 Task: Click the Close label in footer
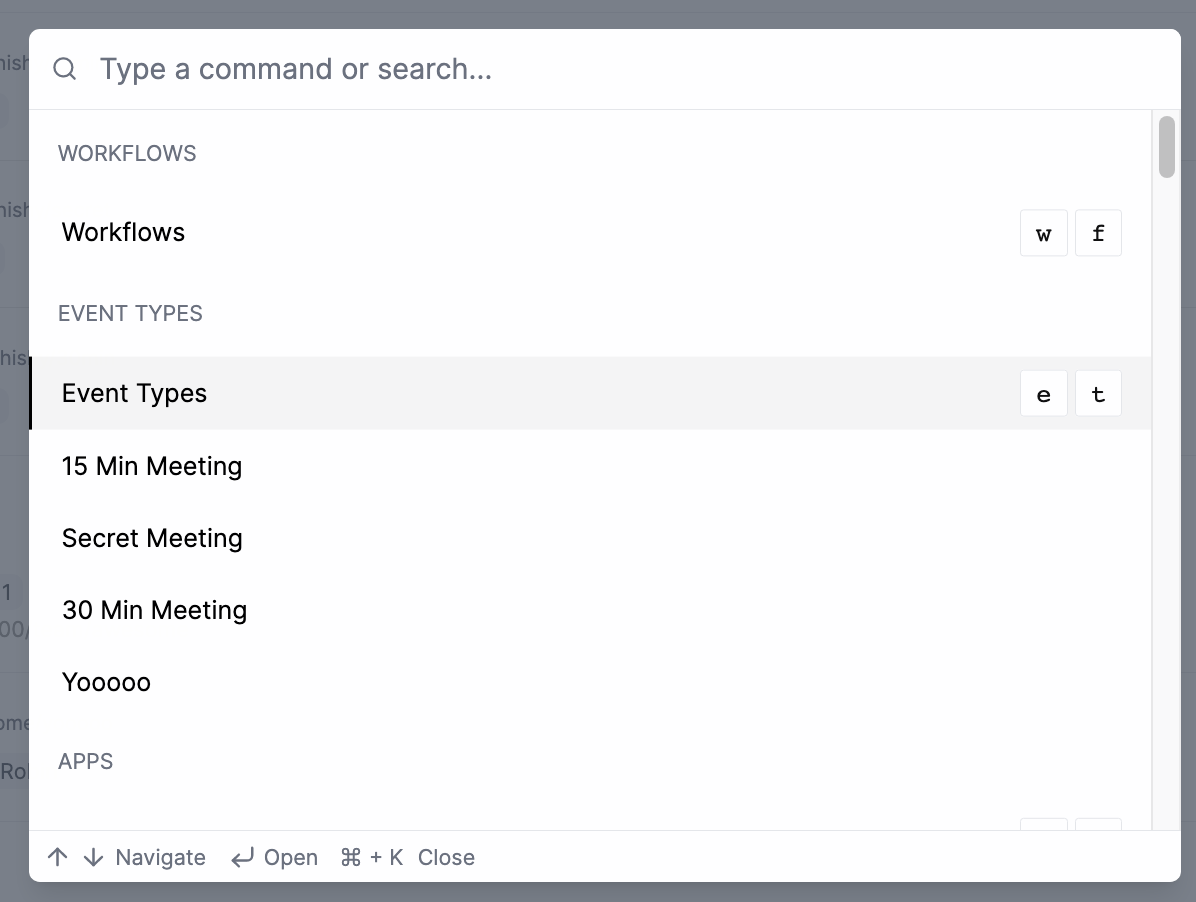(446, 858)
